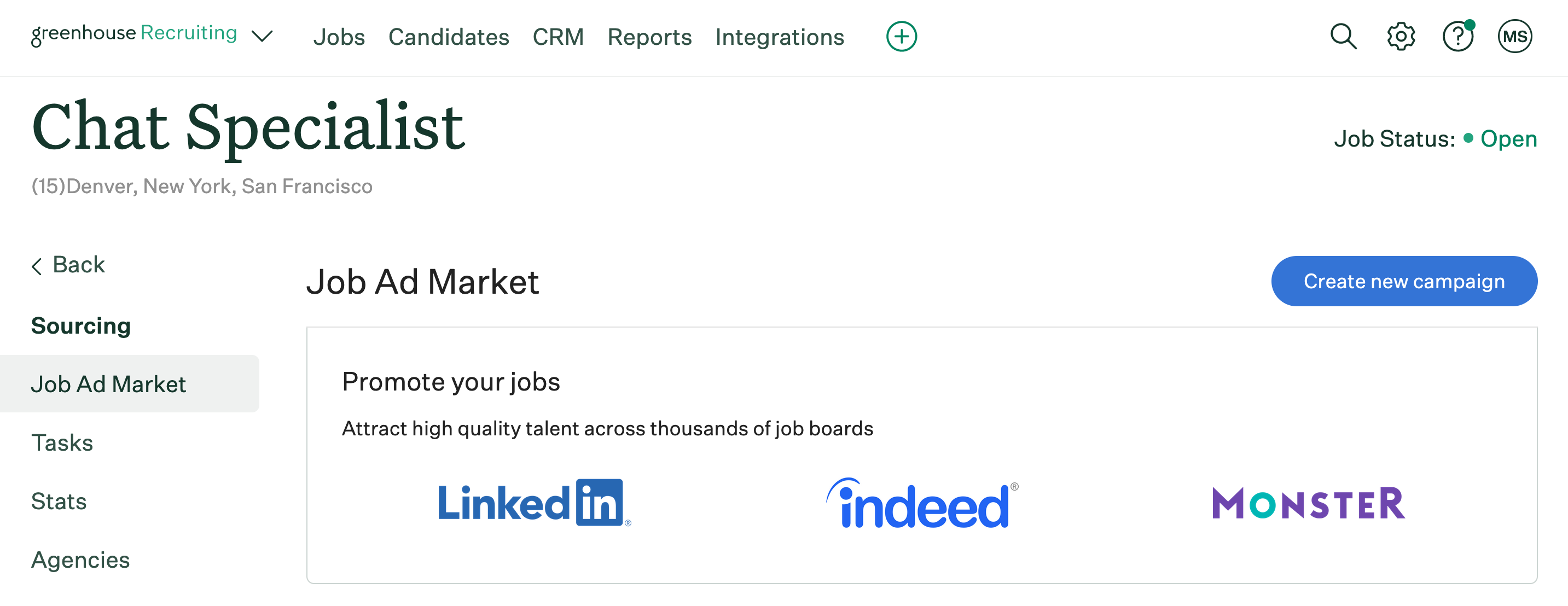Open the settings gear icon
1568x606 pixels.
1401,37
